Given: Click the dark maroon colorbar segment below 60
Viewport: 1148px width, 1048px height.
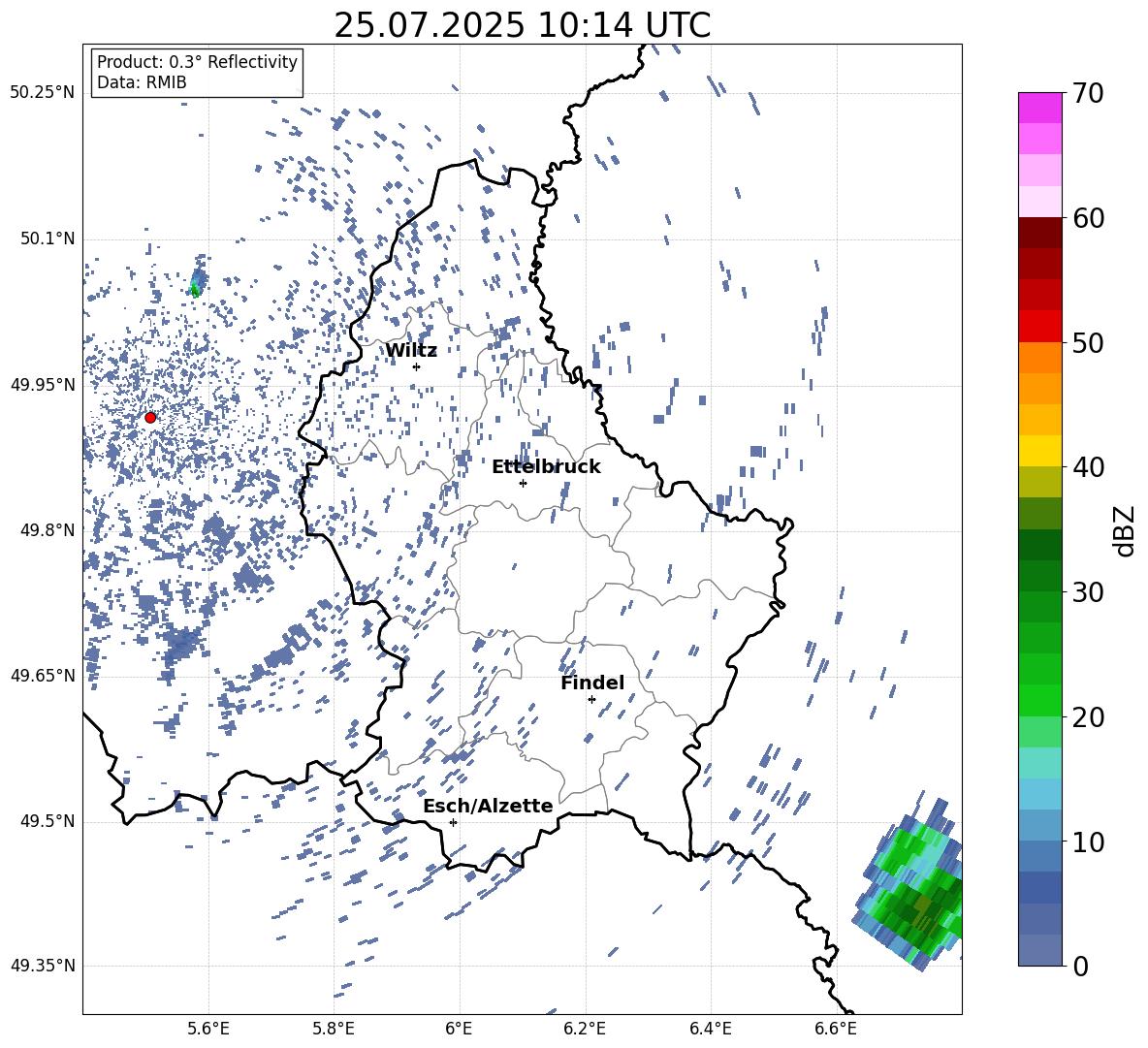Looking at the screenshot, I should [1039, 233].
